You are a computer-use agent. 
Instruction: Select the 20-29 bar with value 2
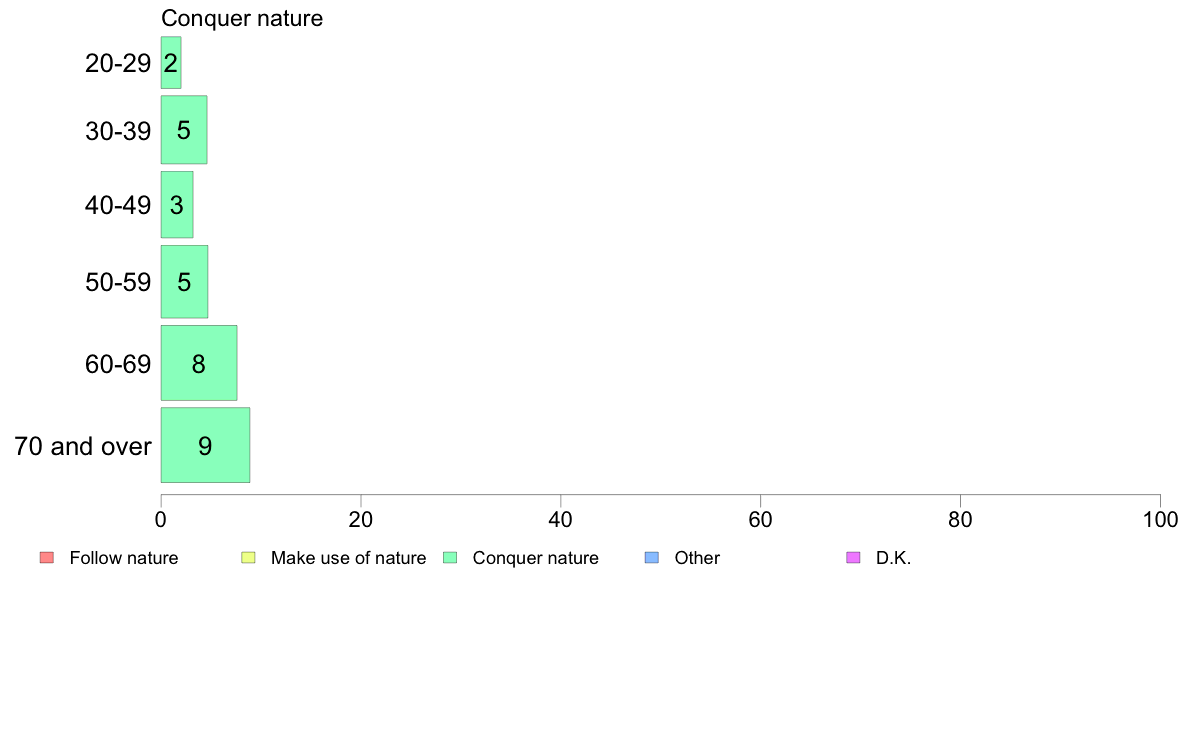coord(171,63)
